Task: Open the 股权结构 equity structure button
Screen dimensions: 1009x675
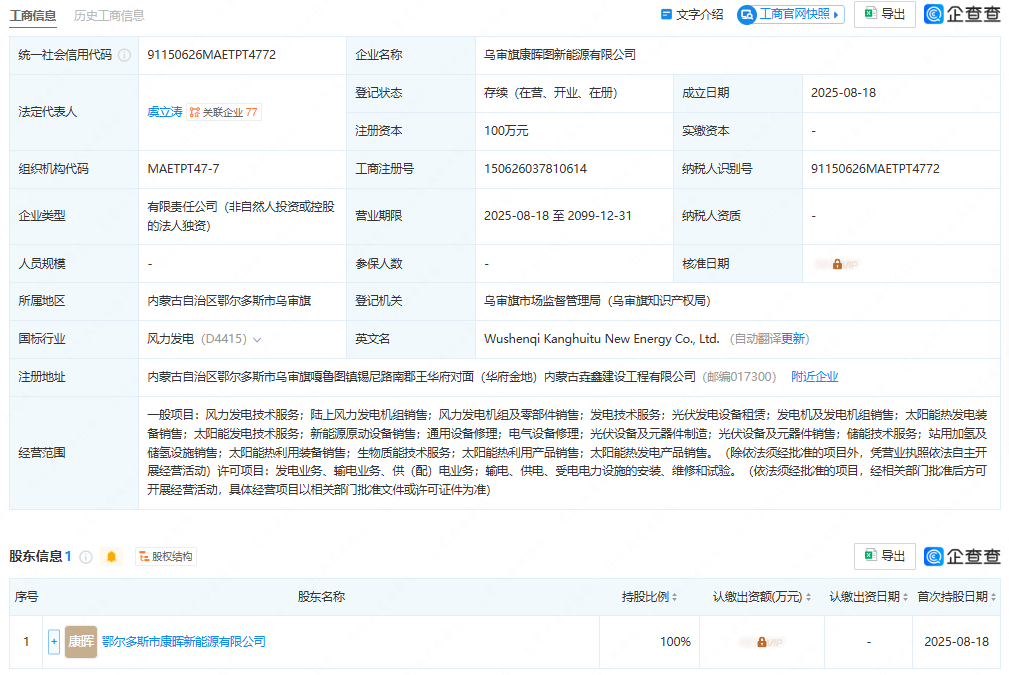Action: [166, 557]
